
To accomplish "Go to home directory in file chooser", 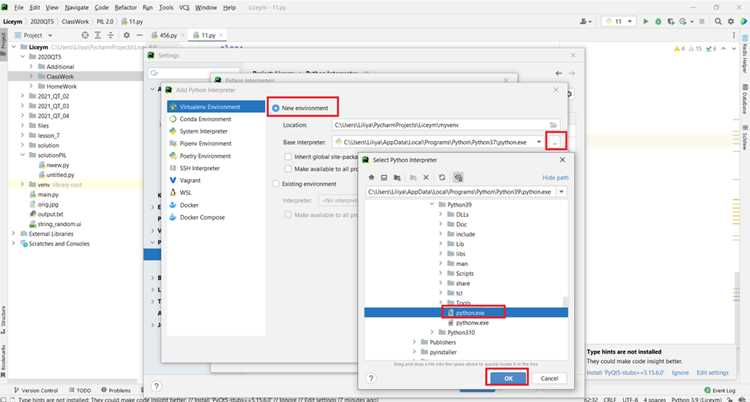I will [x=371, y=178].
